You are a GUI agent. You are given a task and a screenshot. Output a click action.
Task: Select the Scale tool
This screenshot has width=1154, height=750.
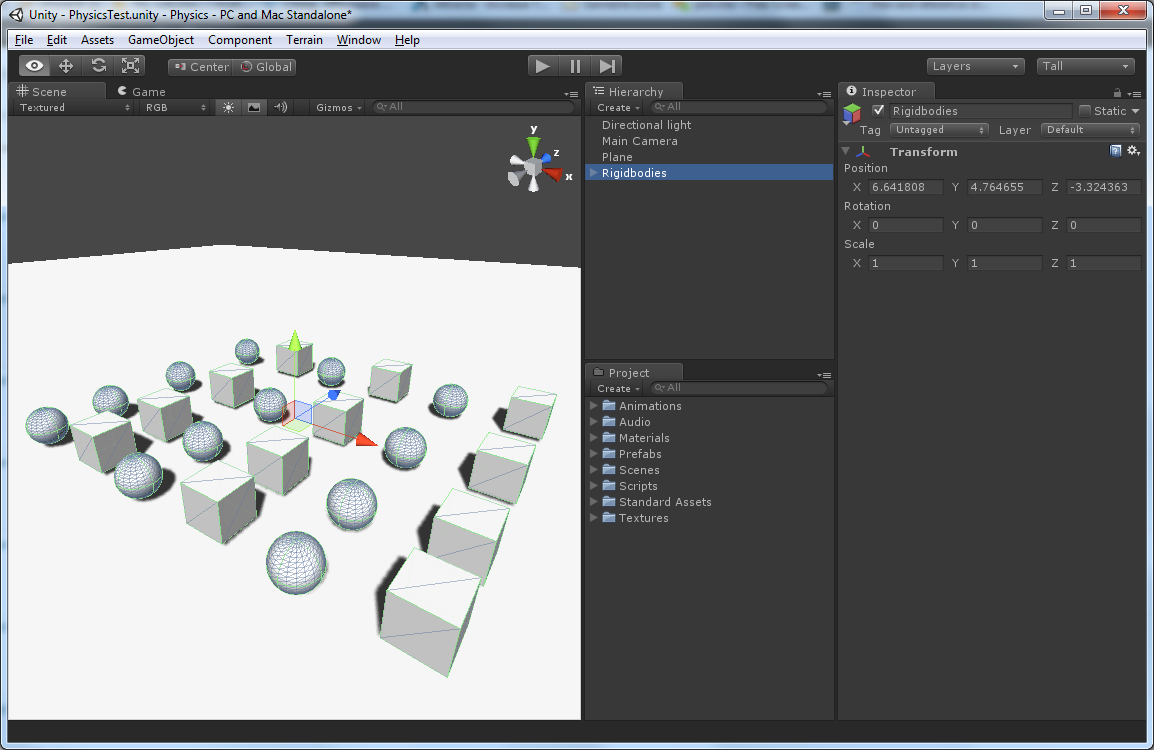point(130,66)
